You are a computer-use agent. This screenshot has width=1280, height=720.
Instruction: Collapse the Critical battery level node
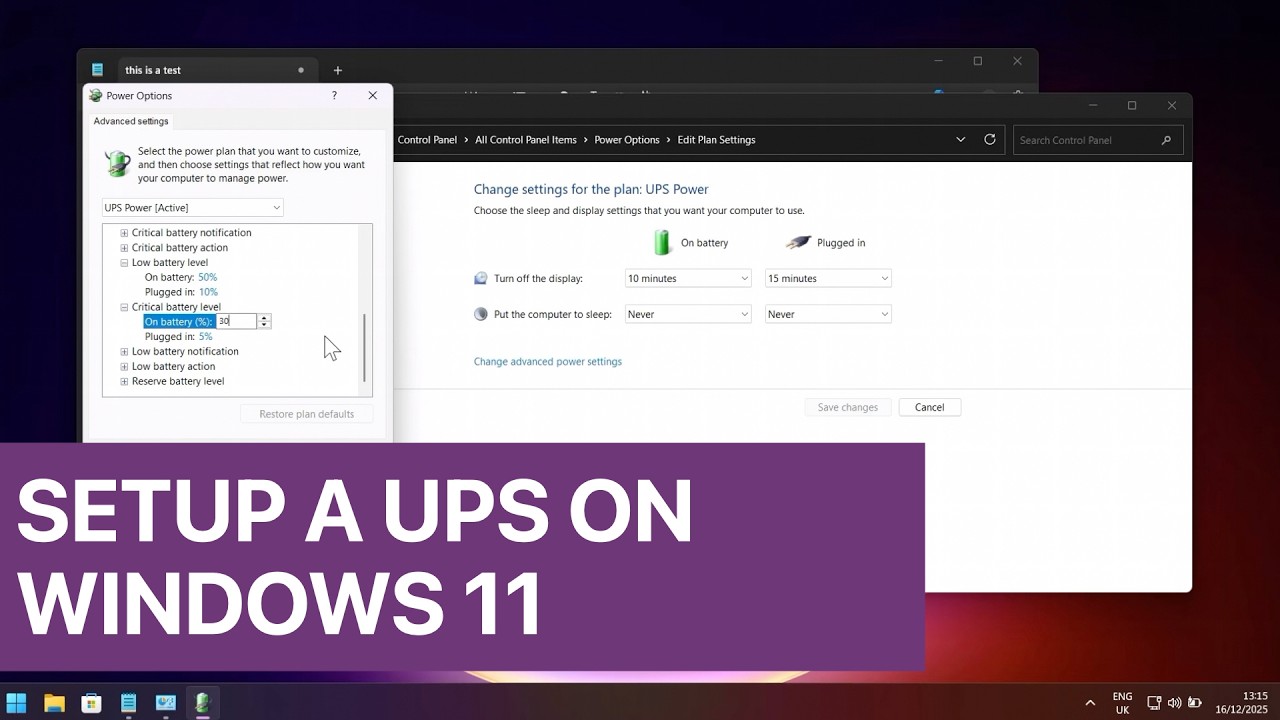(124, 307)
